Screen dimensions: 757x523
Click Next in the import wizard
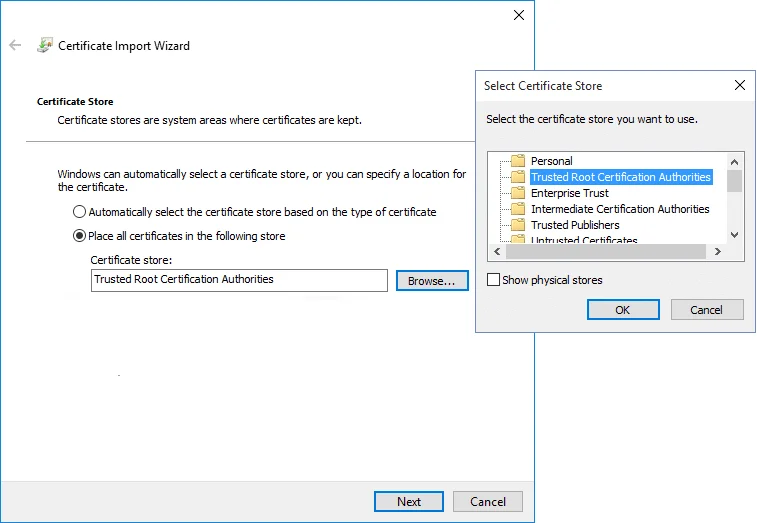point(408,502)
